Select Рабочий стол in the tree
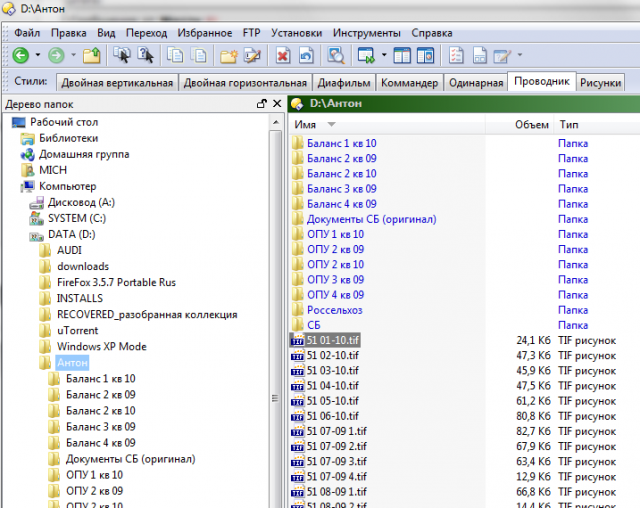The width and height of the screenshot is (640, 508). [x=64, y=122]
